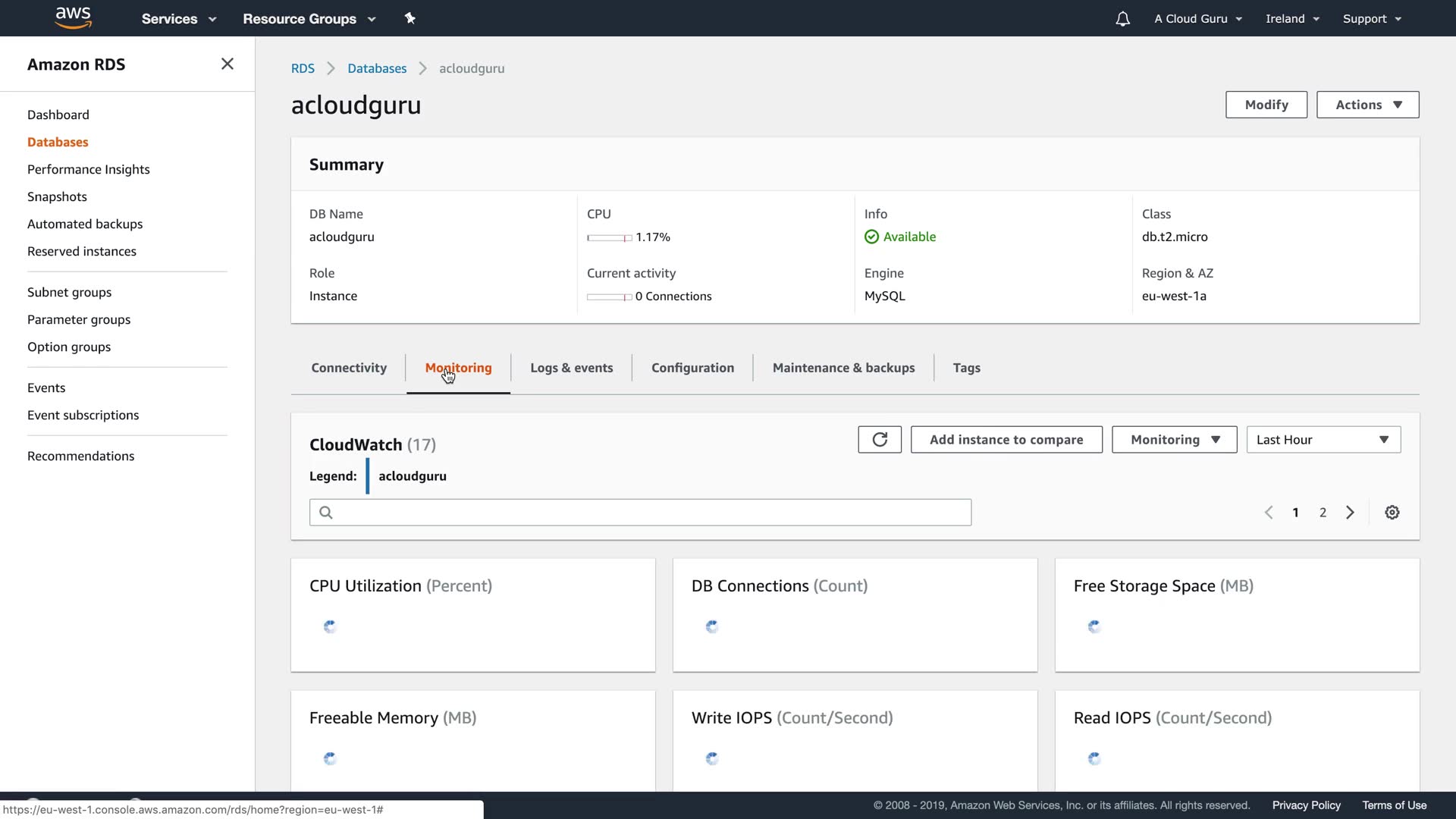Go to next page of metrics
1456x819 pixels.
[x=1350, y=513]
